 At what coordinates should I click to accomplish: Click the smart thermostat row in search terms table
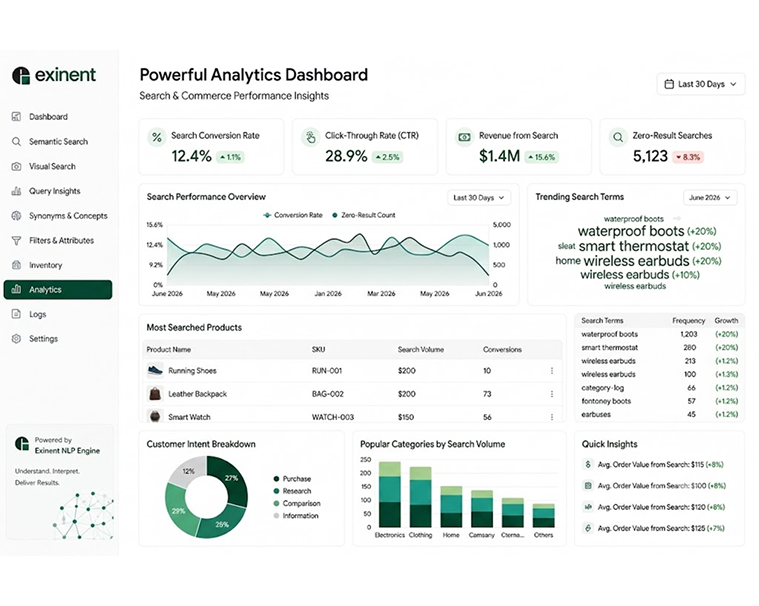[x=659, y=348]
